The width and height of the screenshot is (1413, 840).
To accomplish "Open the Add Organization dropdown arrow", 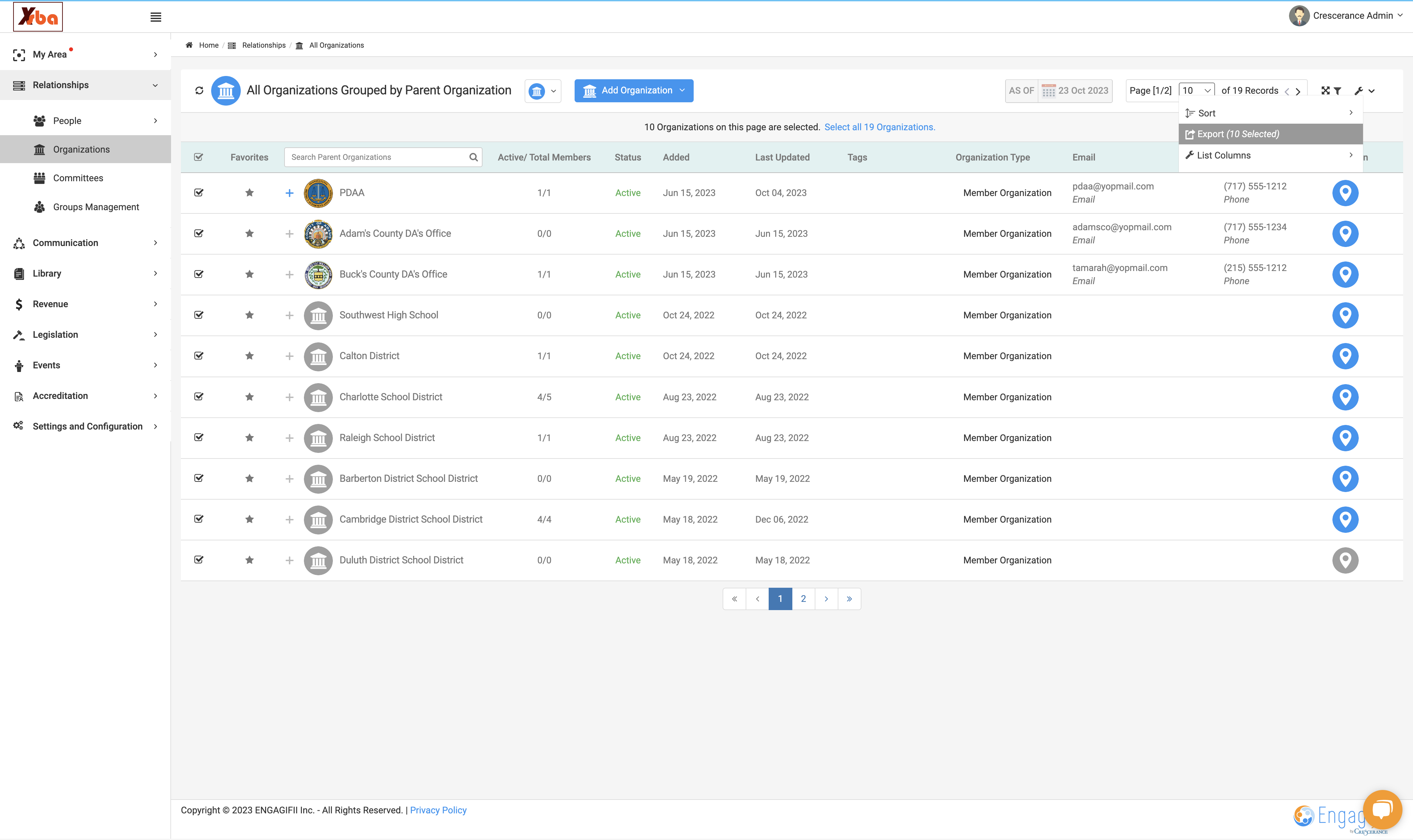I will click(x=682, y=90).
